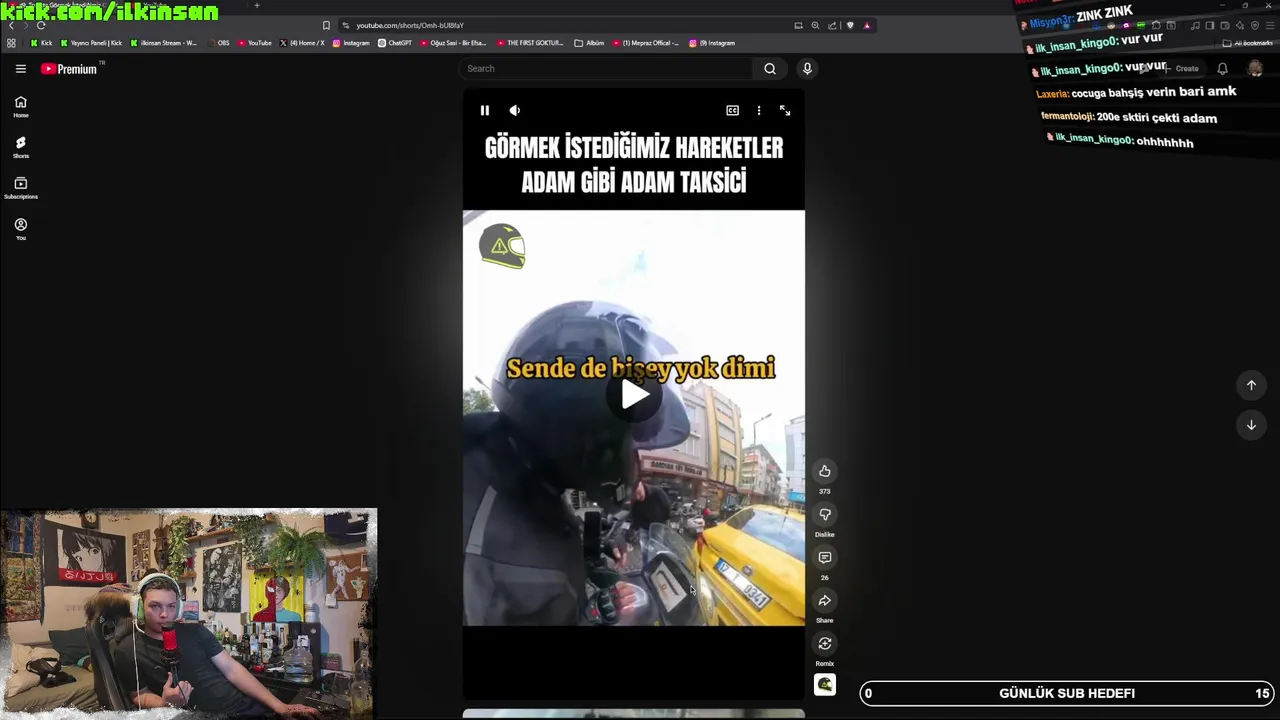The image size is (1280, 720).
Task: Go to the previous Short arrow
Action: click(x=1251, y=385)
